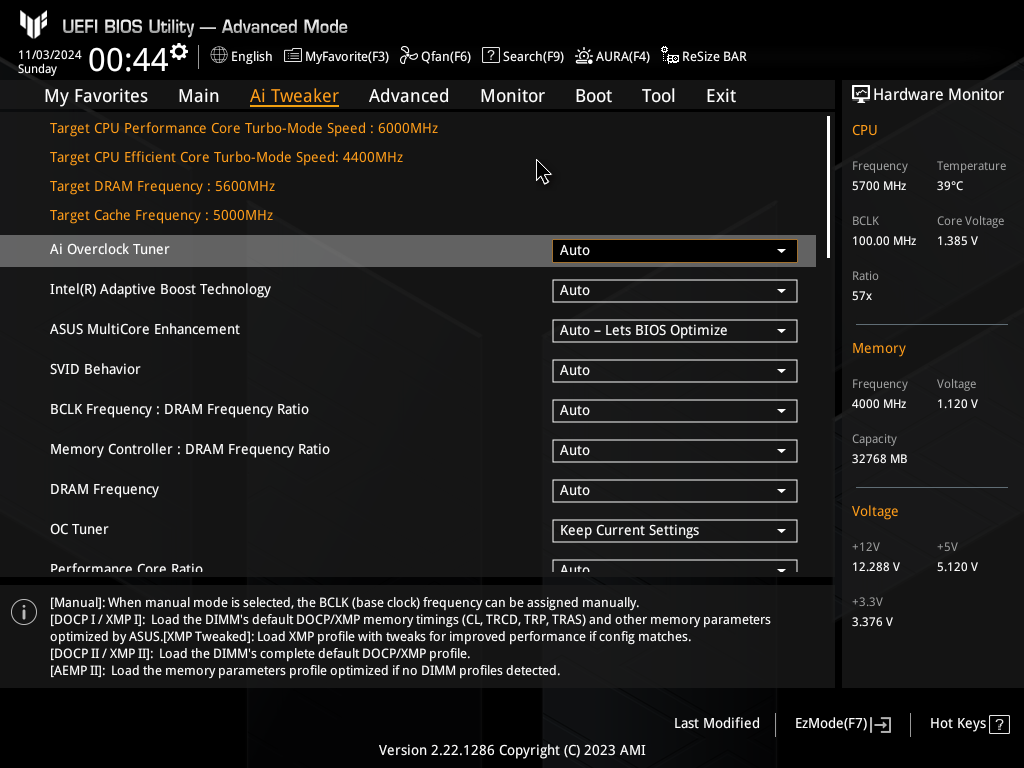The height and width of the screenshot is (768, 1024).
Task: Select the Ai Tweaker tab
Action: pos(294,96)
